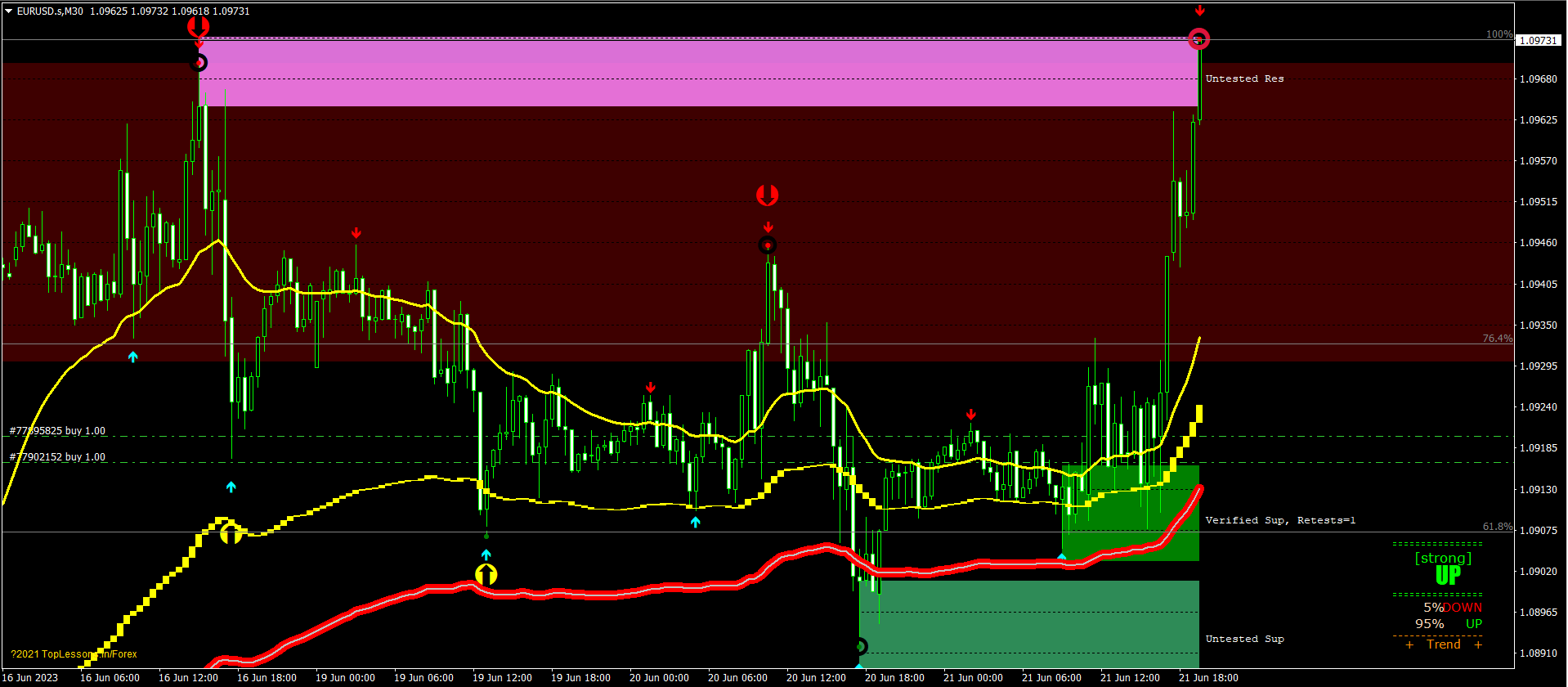Select the black ring marker on the 20 Jun price spike
This screenshot has height=687, width=1568.
click(767, 245)
